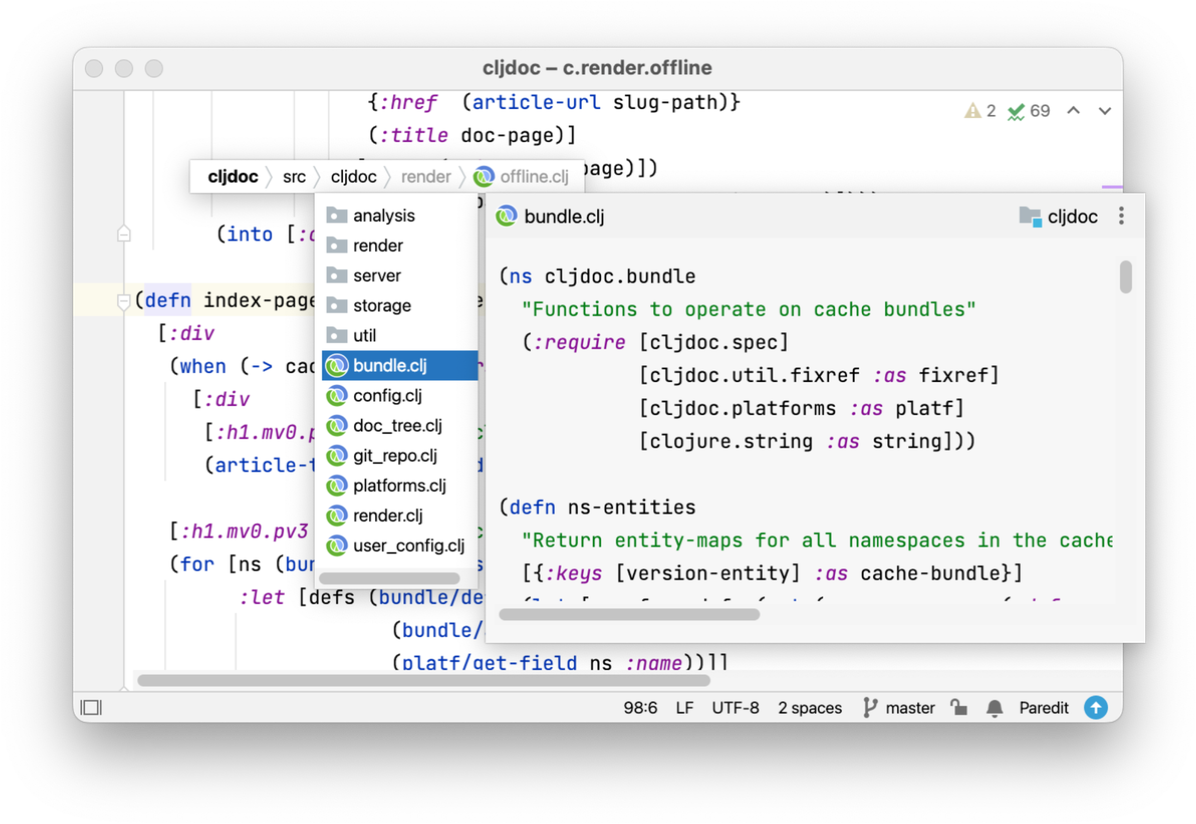Click the folder icon next to server
The height and width of the screenshot is (824, 1196).
pyautogui.click(x=336, y=275)
